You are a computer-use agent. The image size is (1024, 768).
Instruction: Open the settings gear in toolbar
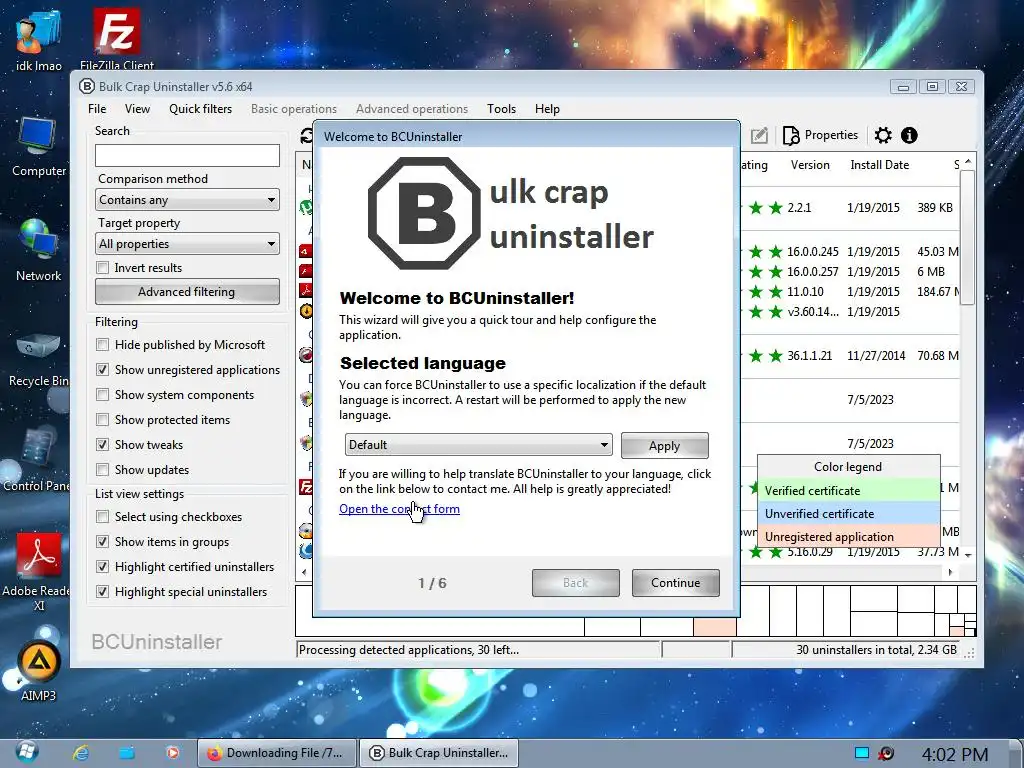click(883, 135)
